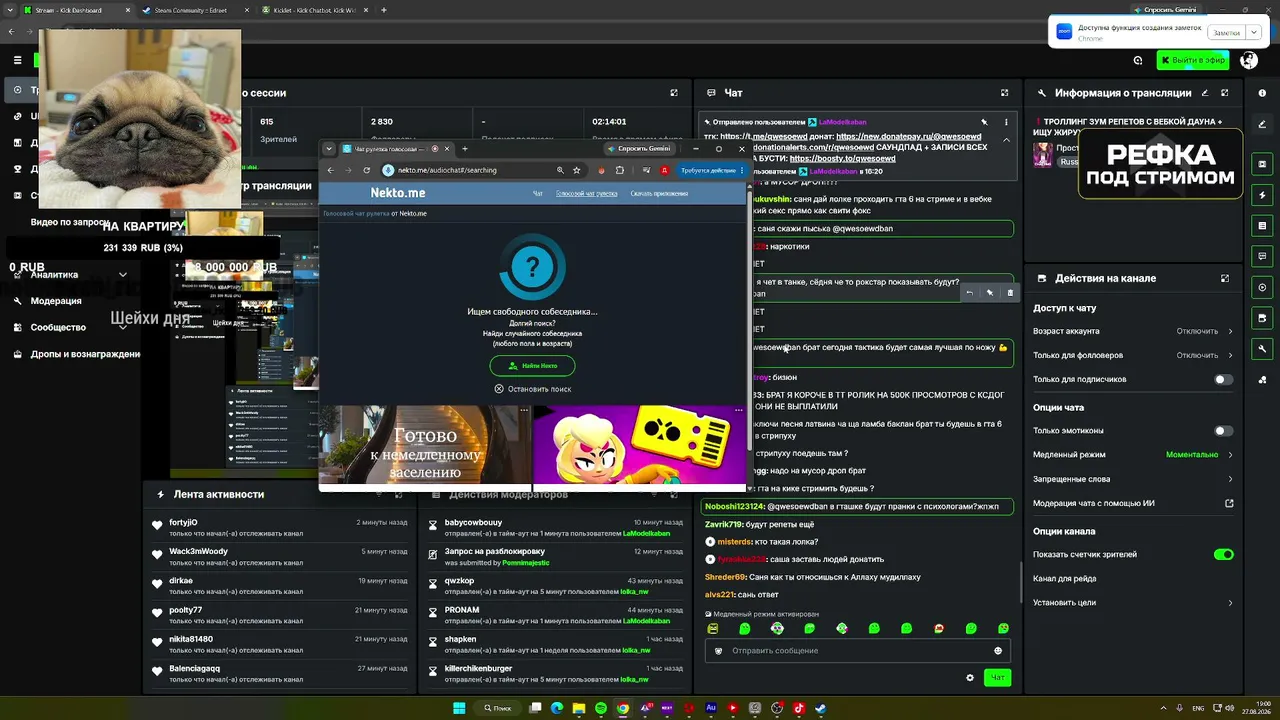Open the hamburger menu in Kick dashboard
The width and height of the screenshot is (1280, 720).
(17, 60)
